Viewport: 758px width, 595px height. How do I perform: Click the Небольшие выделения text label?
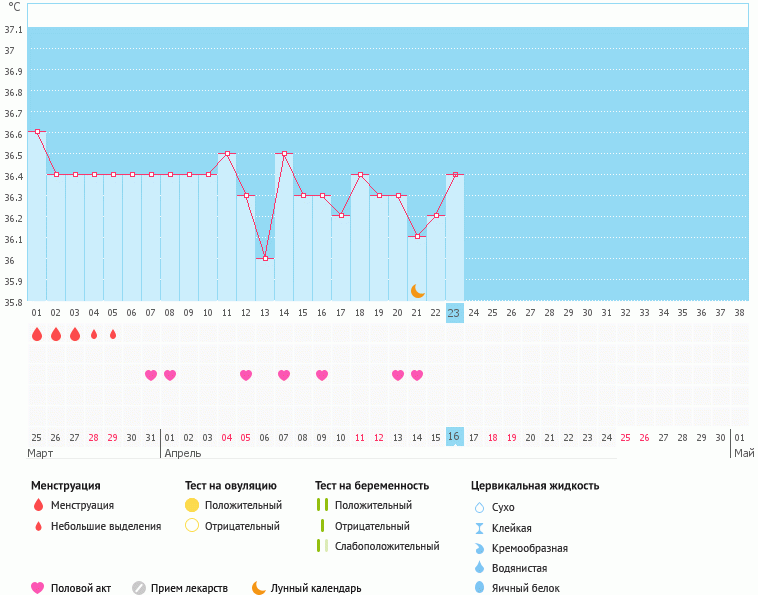tap(106, 526)
